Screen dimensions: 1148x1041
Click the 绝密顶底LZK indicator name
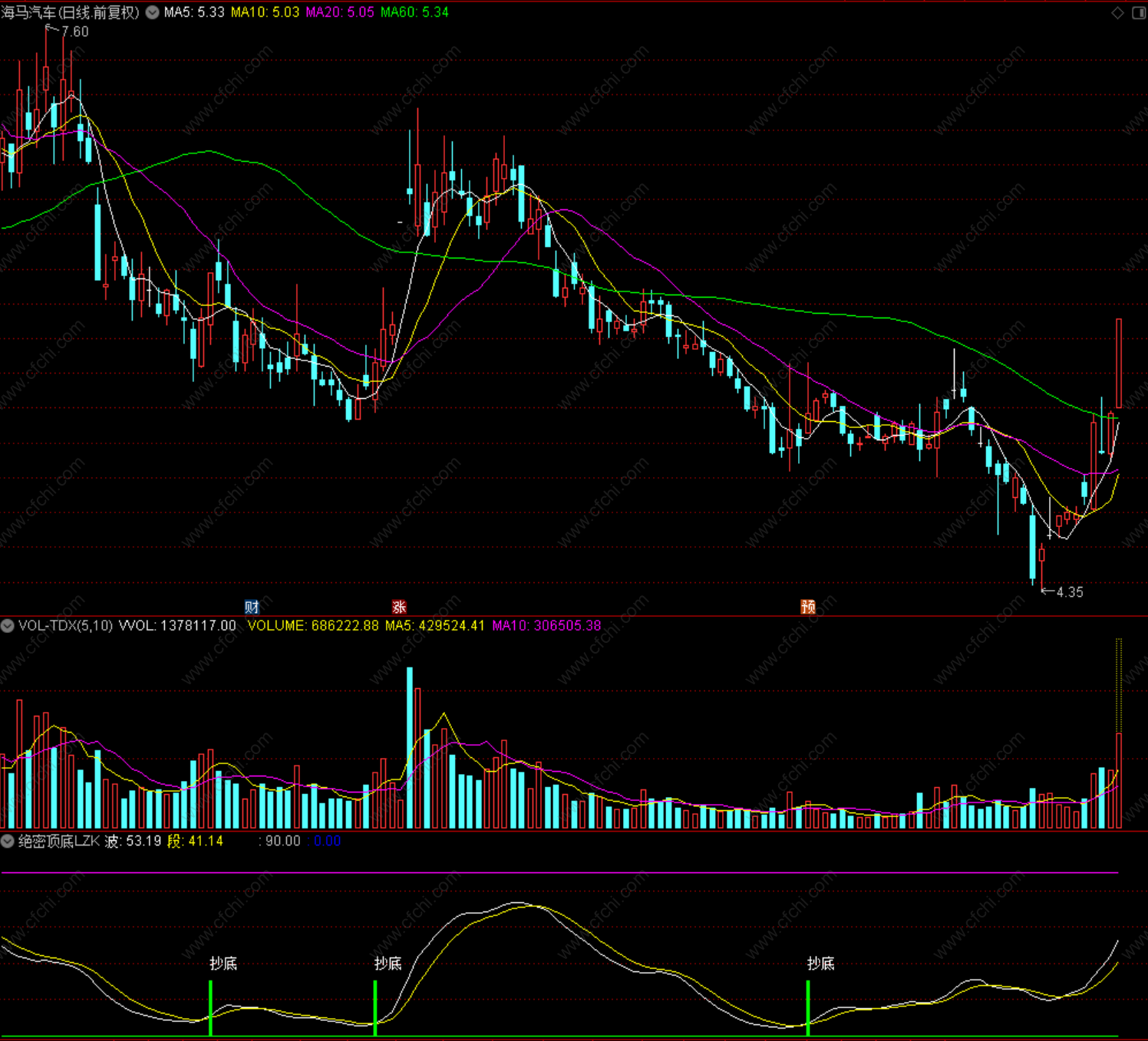(x=59, y=841)
